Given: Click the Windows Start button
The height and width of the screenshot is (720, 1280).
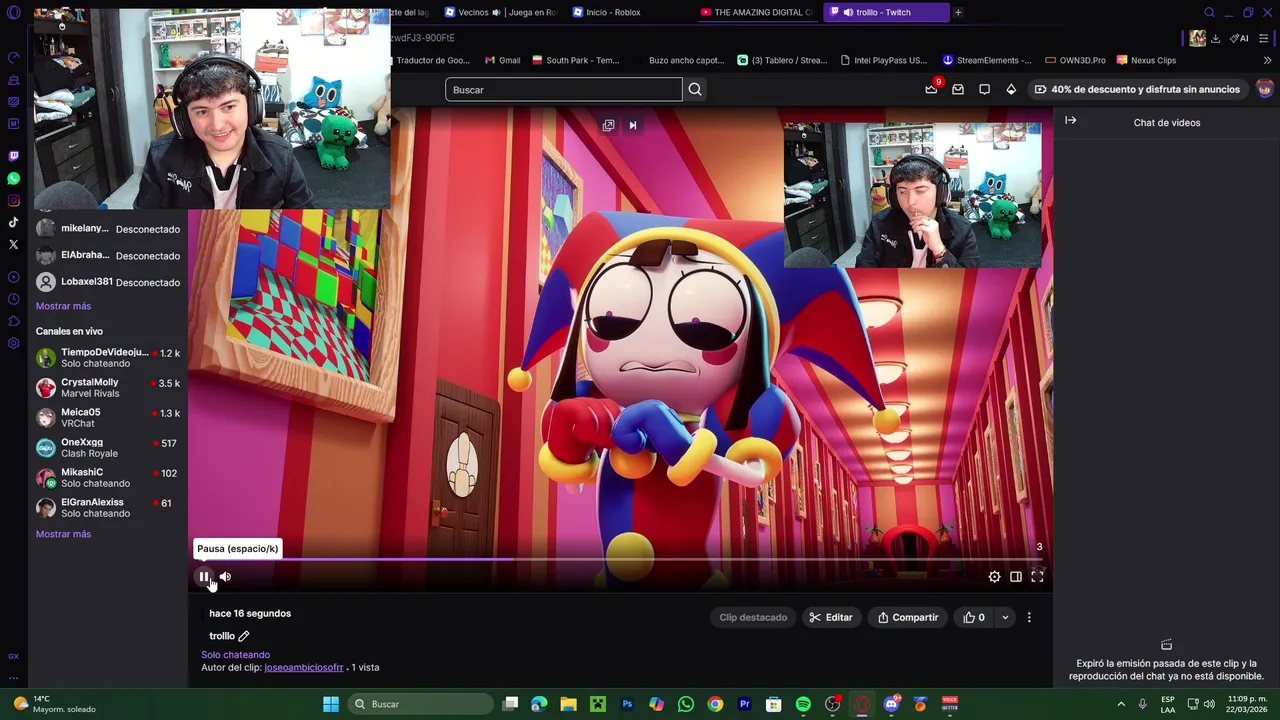Looking at the screenshot, I should 331,704.
